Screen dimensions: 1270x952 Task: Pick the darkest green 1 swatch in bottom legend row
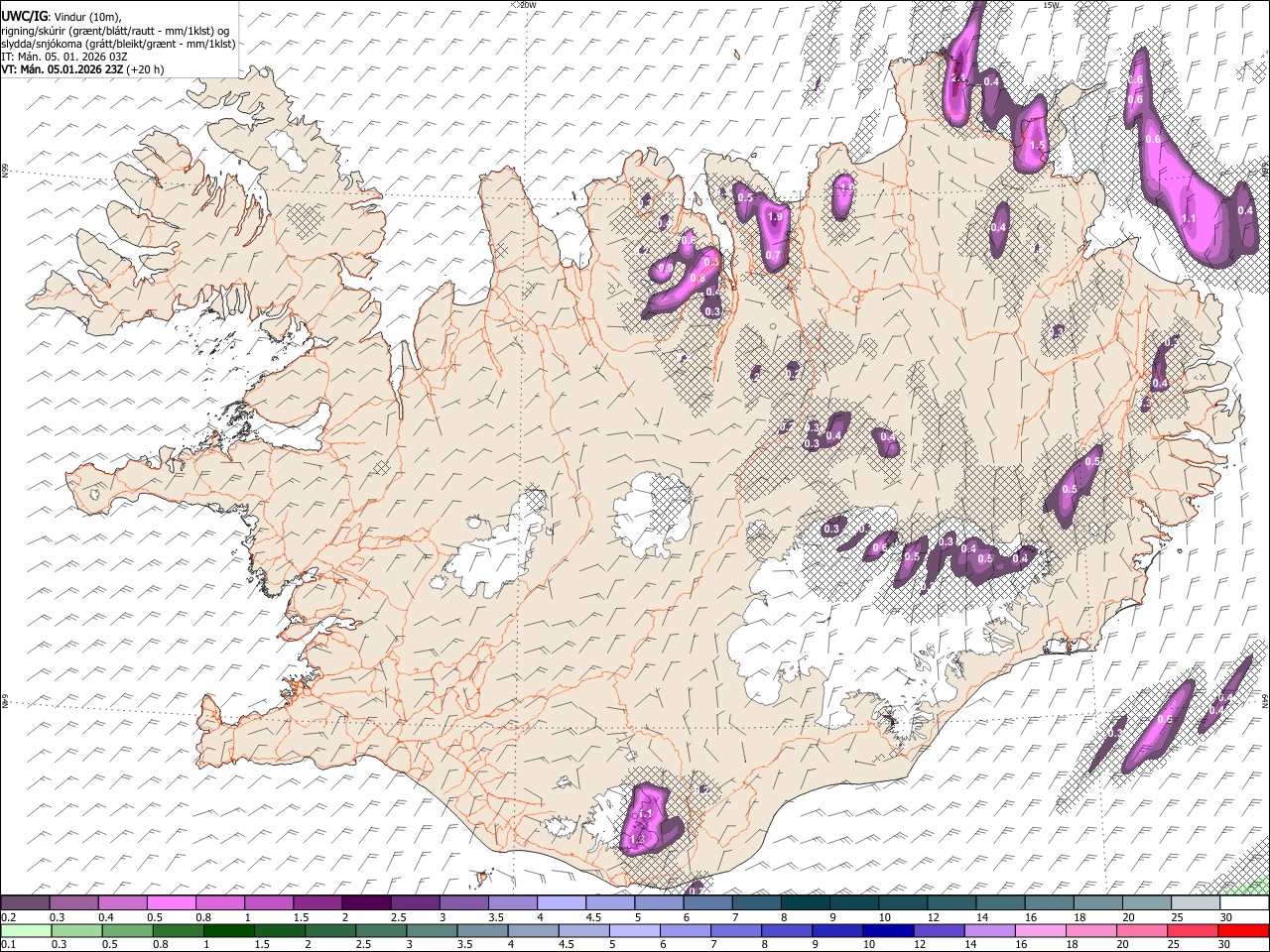pyautogui.click(x=228, y=930)
